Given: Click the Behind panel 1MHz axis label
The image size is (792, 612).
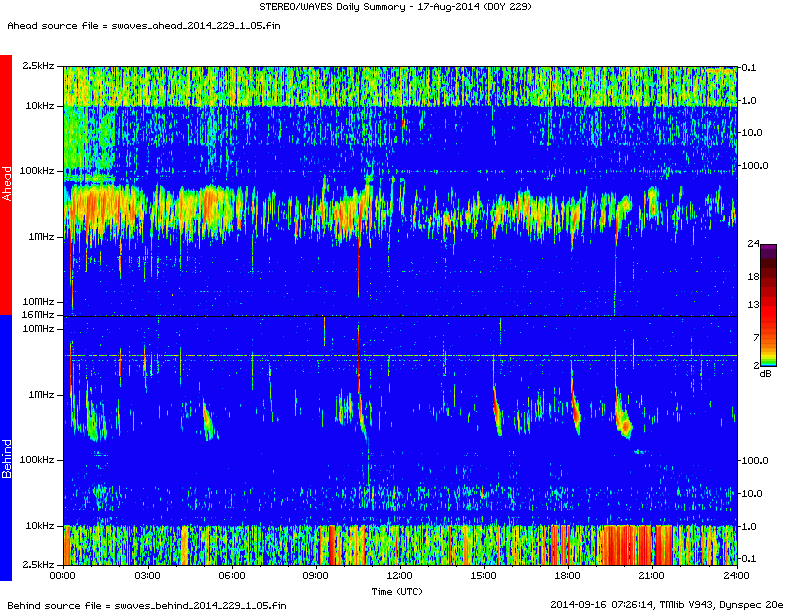Looking at the screenshot, I should 41,394.
